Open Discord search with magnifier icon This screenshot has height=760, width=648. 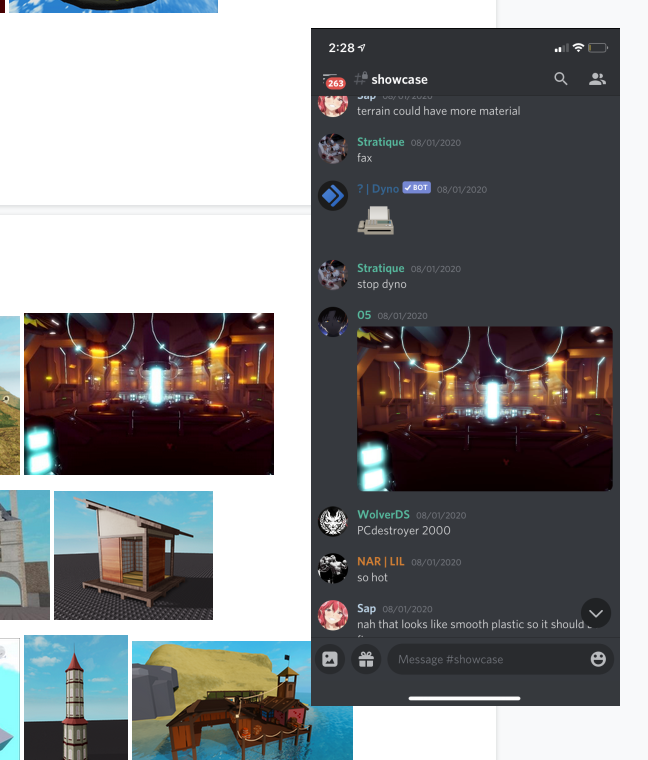[560, 79]
